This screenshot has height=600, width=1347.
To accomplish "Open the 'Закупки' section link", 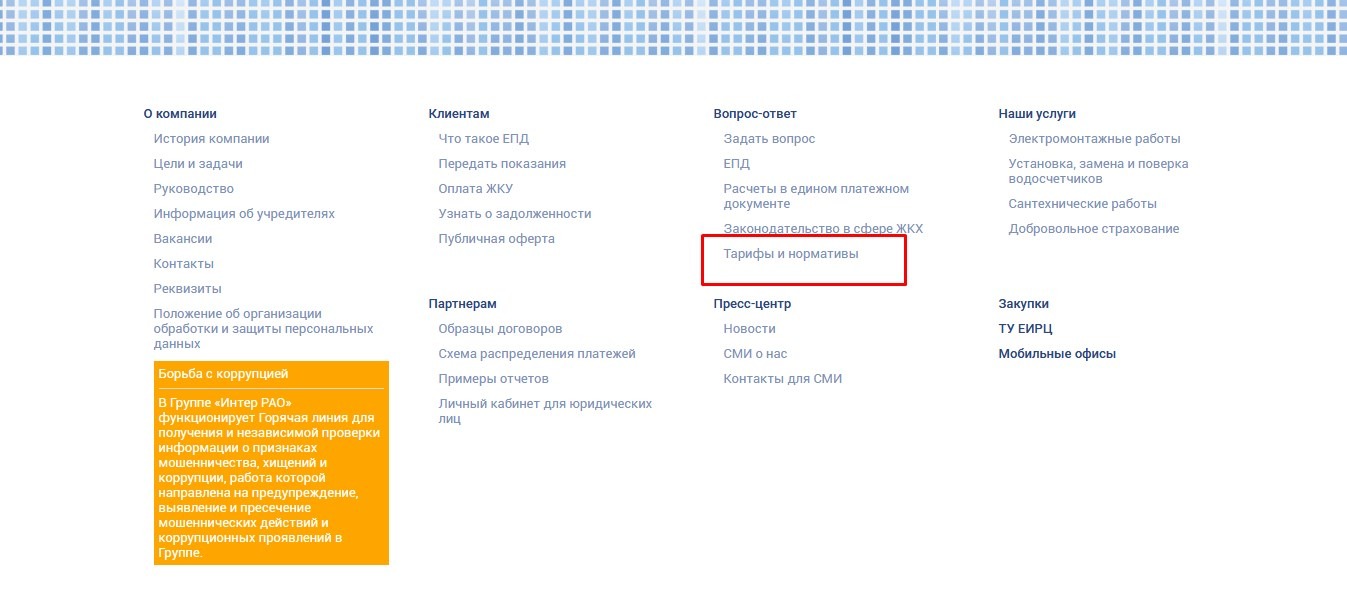I will click(x=1023, y=304).
